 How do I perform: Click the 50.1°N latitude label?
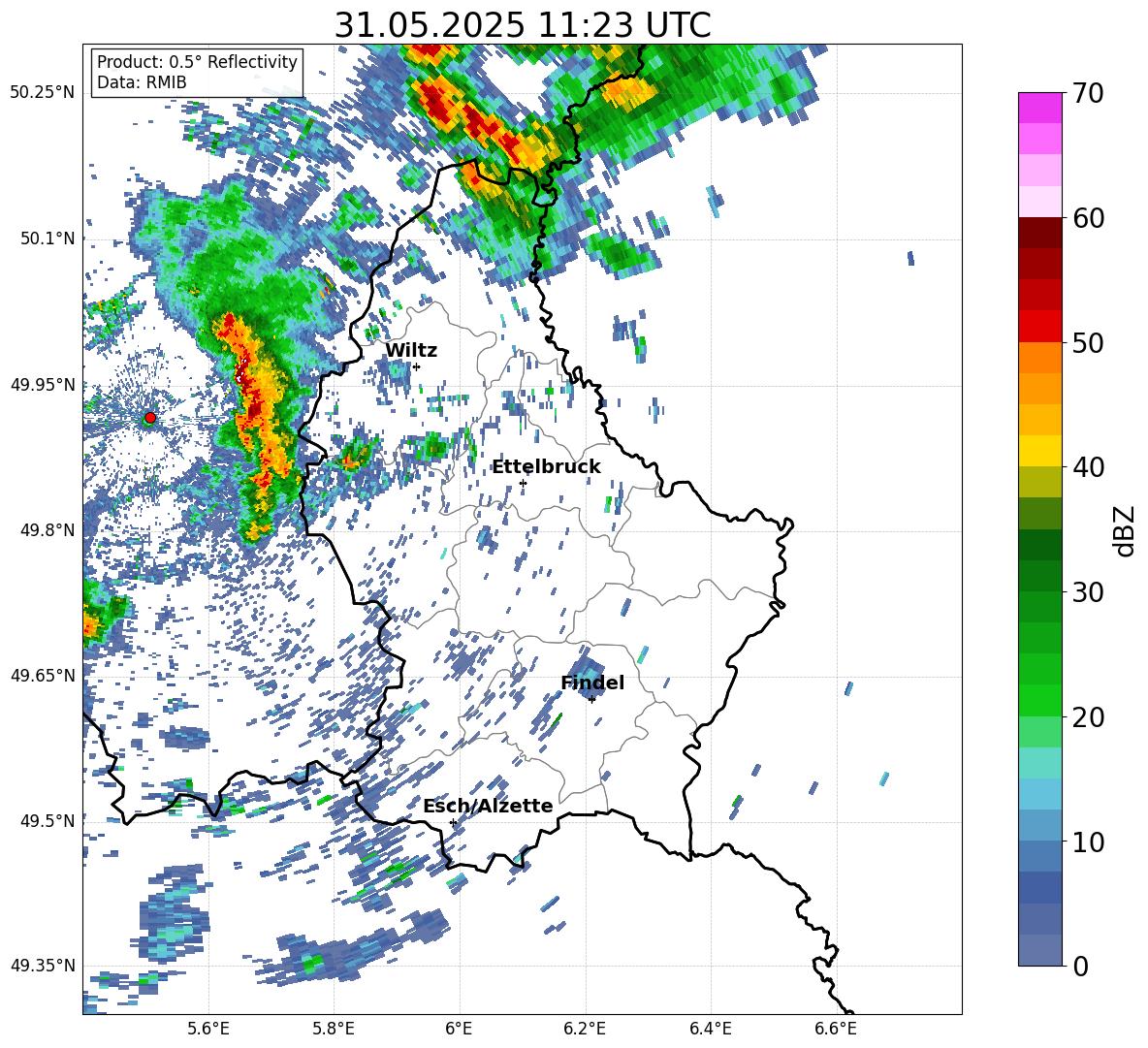[48, 238]
